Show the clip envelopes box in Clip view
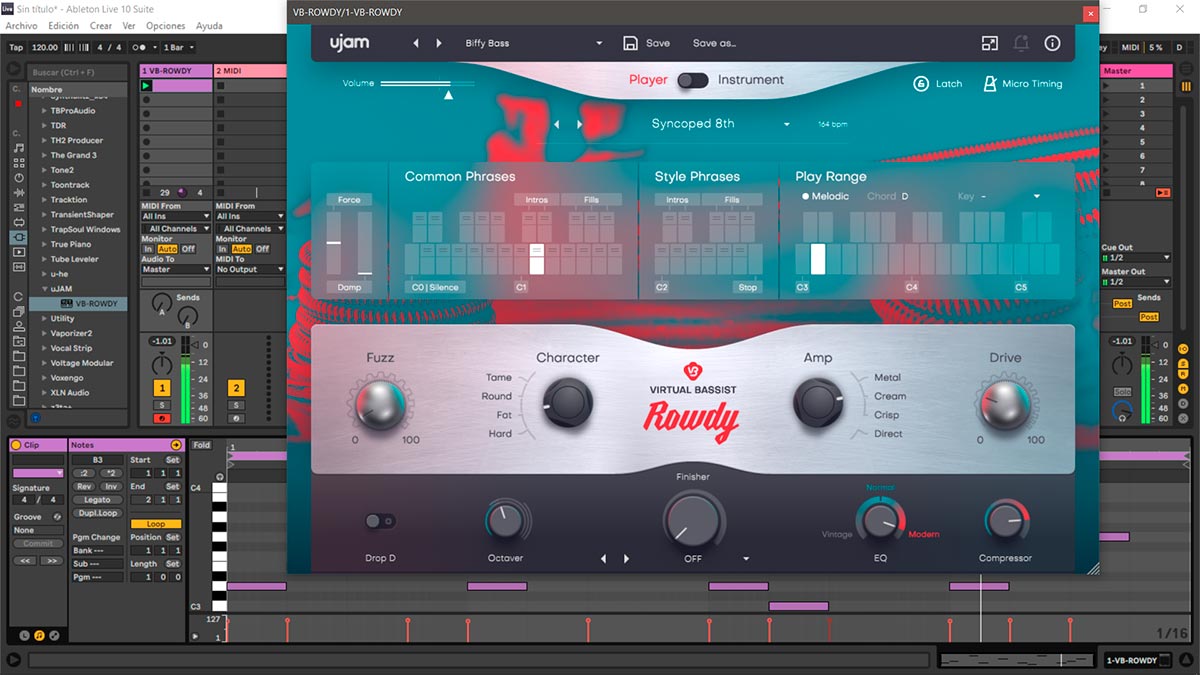 53,636
